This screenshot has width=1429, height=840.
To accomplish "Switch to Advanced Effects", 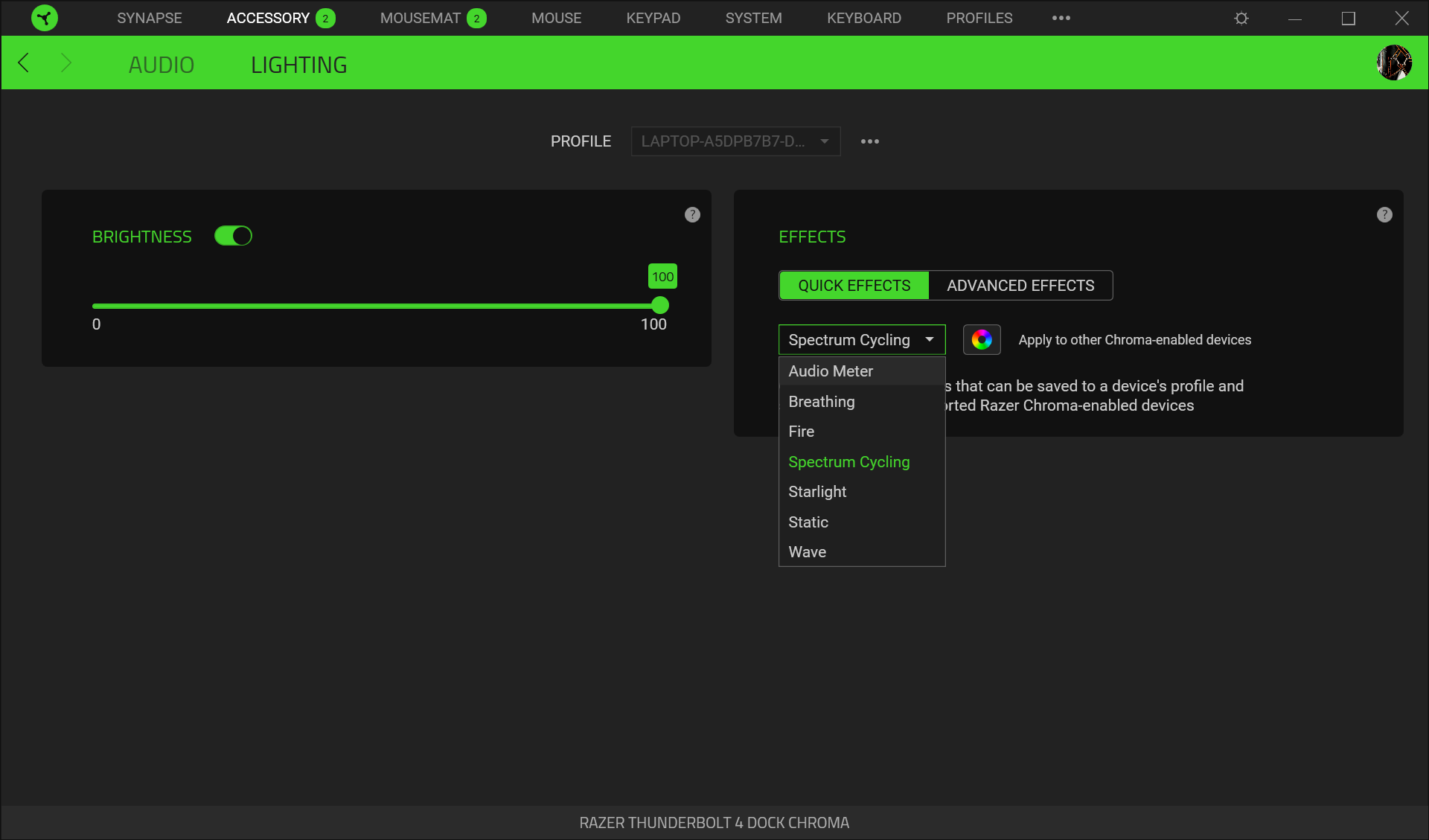I will [x=1020, y=285].
